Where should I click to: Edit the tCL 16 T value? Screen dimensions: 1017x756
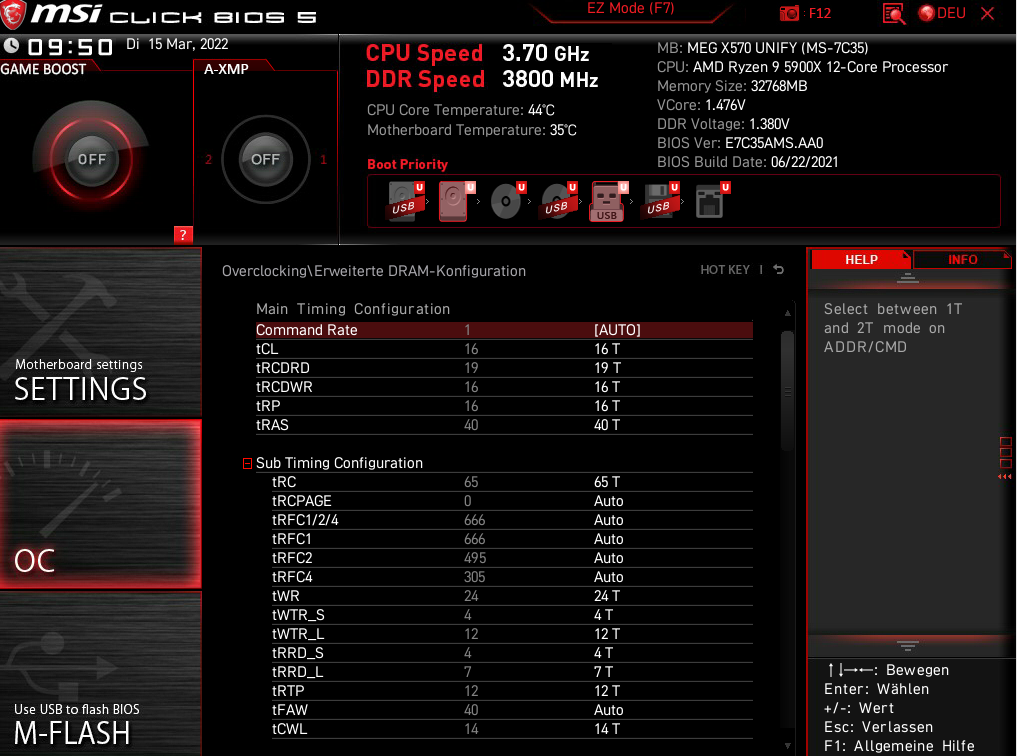[607, 349]
